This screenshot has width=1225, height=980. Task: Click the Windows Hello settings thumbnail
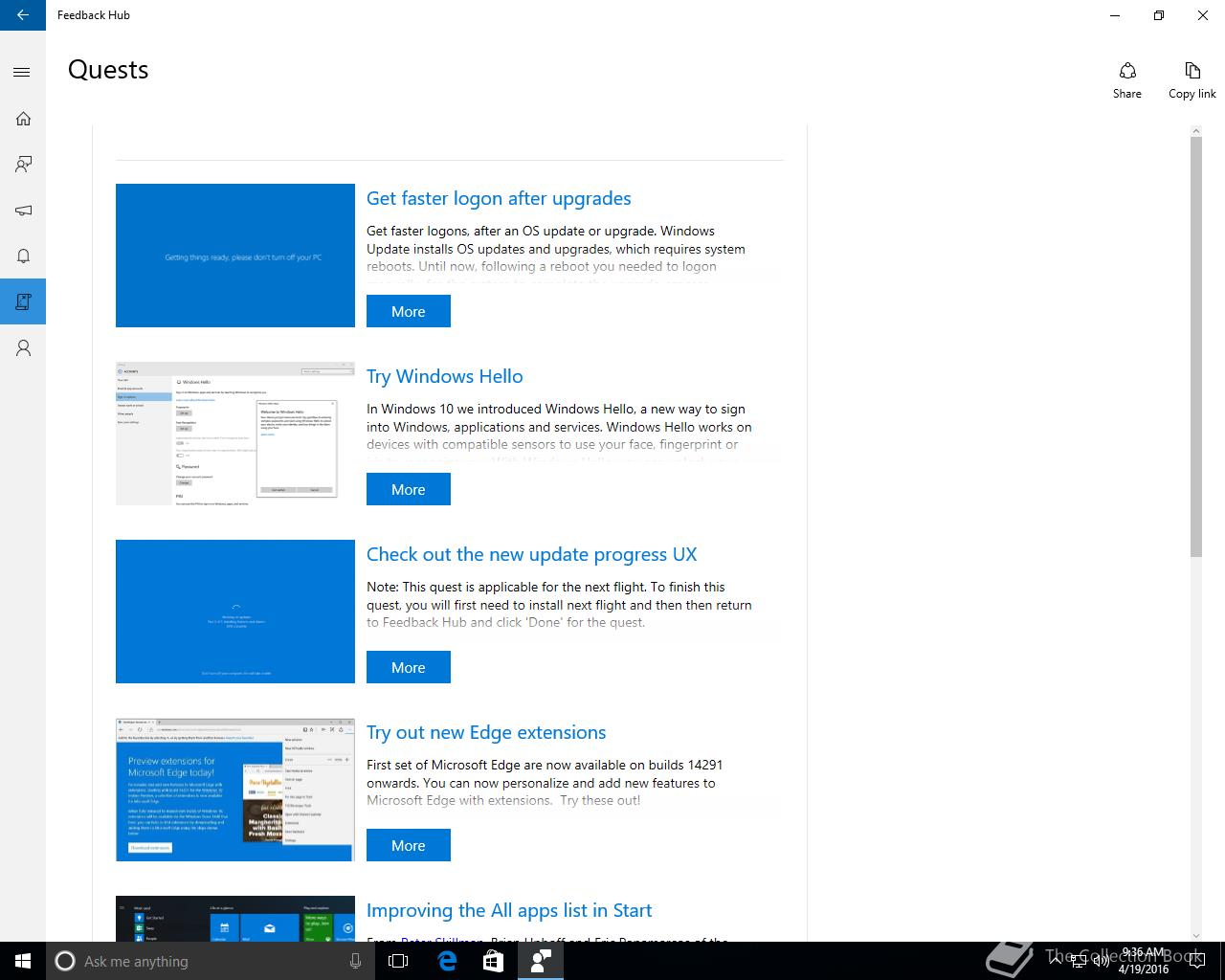[235, 434]
